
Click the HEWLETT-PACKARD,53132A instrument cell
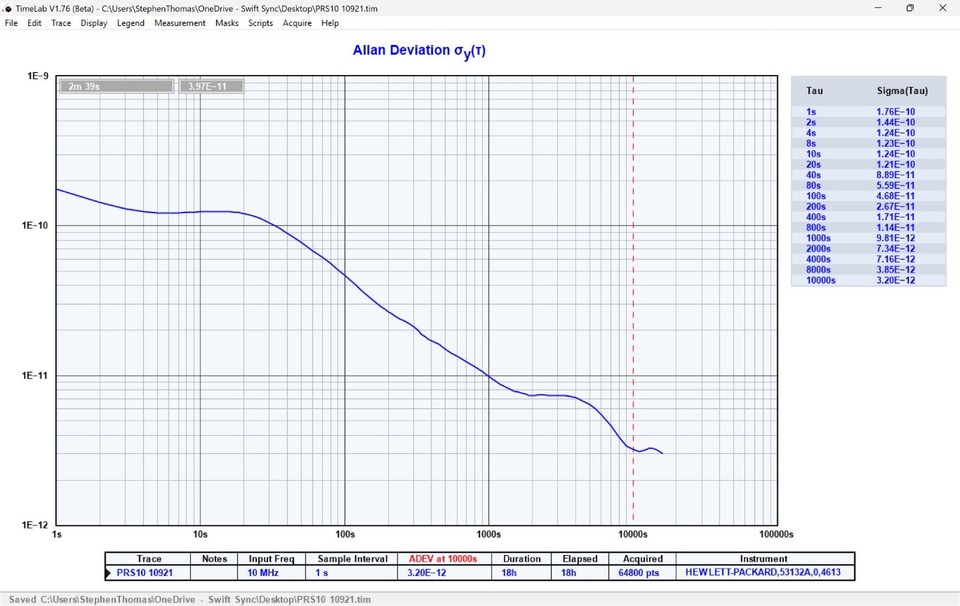(x=763, y=572)
